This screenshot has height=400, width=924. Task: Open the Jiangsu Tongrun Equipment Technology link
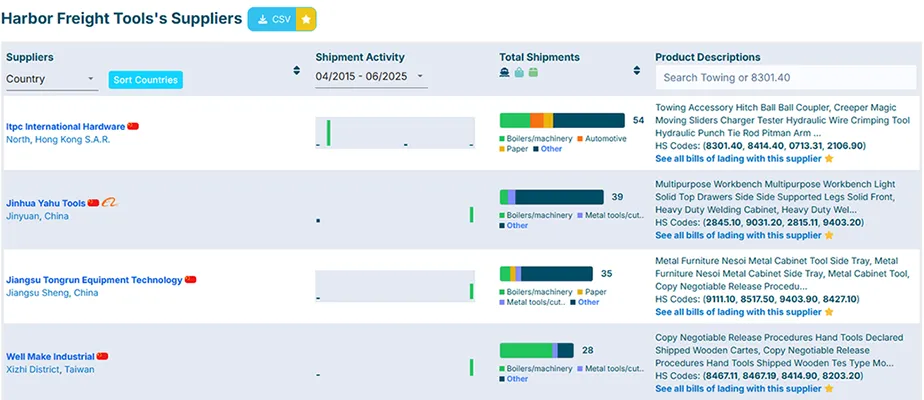(x=94, y=280)
